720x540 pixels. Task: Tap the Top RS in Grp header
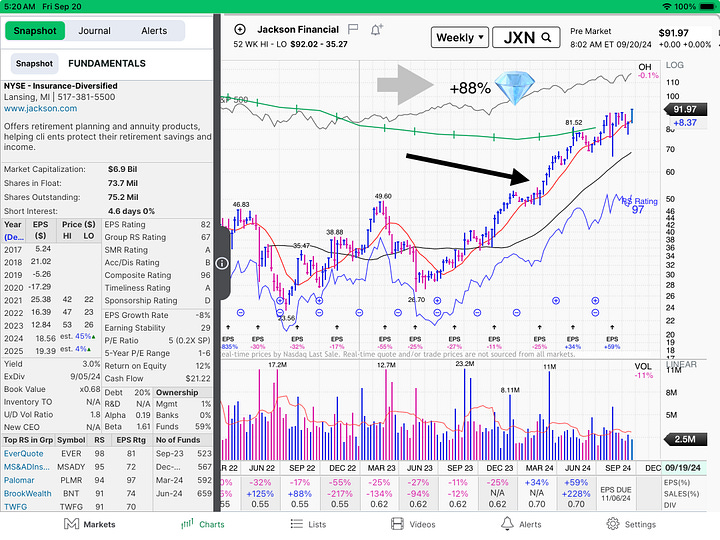point(28,439)
